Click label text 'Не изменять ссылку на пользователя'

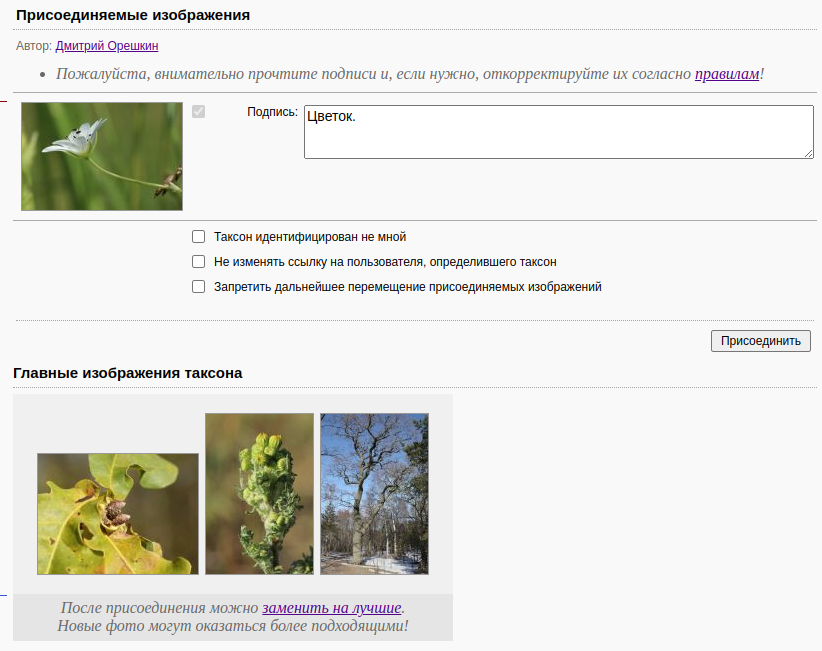pos(385,262)
